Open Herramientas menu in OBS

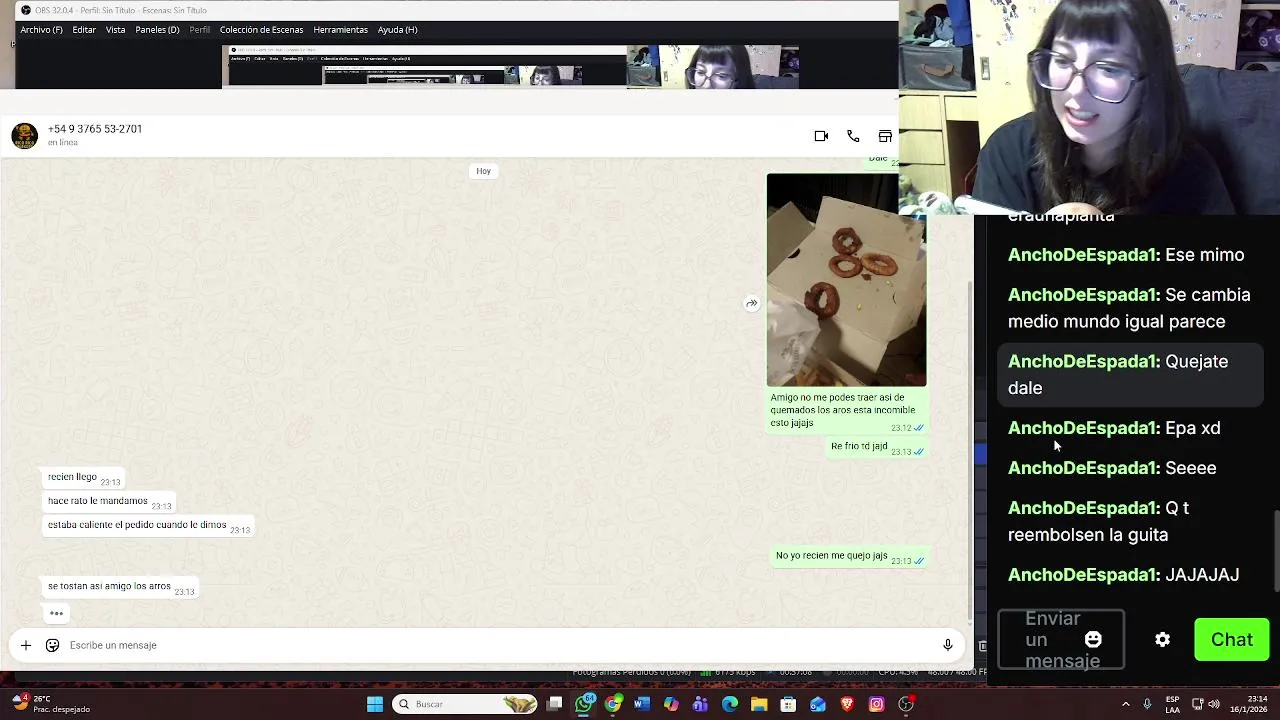(340, 30)
